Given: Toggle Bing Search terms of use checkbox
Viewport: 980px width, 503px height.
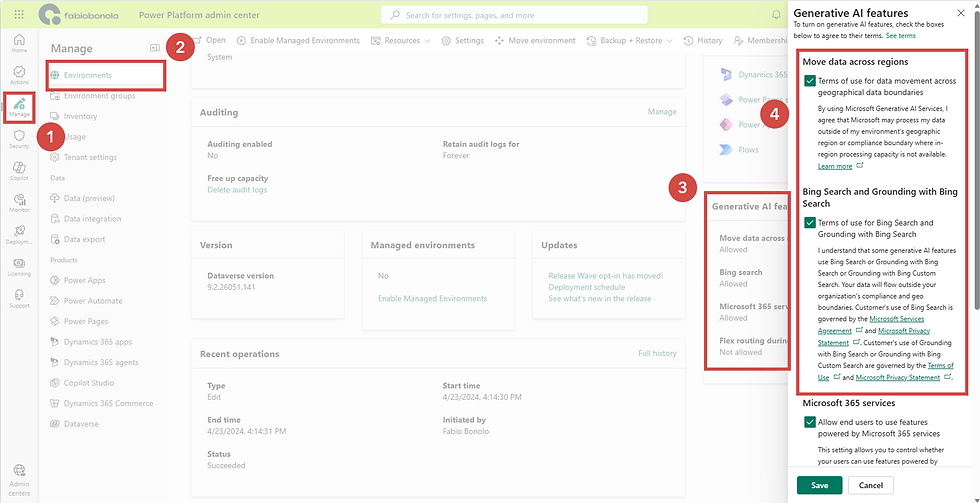Looking at the screenshot, I should [x=810, y=222].
